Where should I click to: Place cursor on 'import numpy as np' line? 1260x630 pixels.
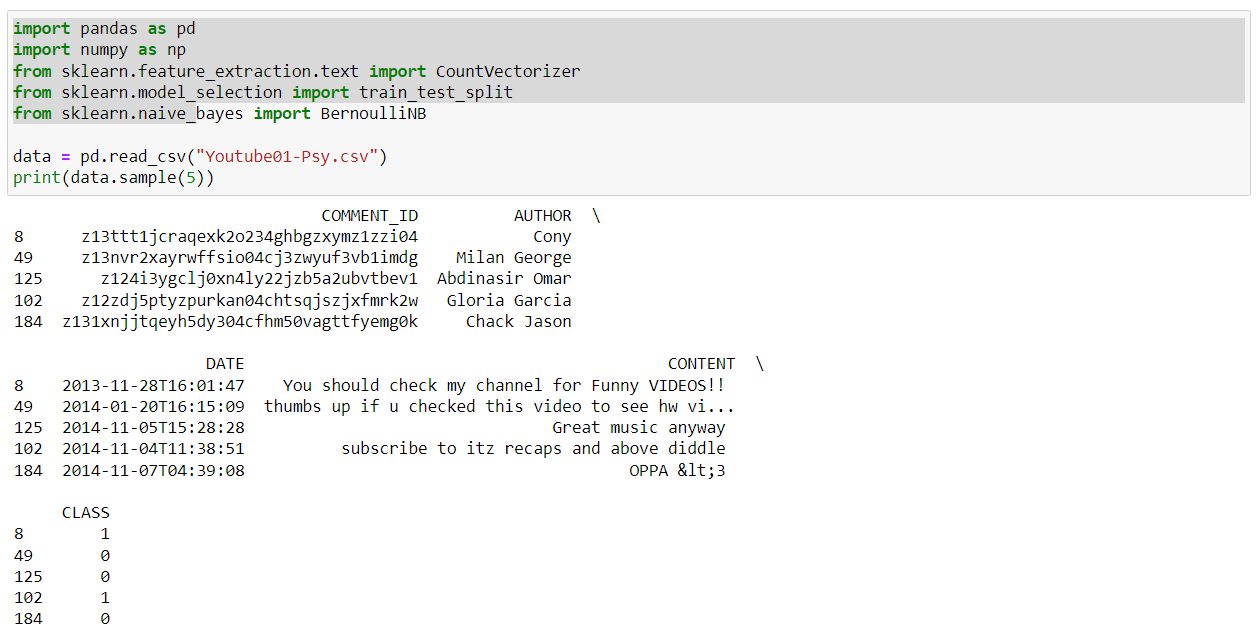coord(99,50)
